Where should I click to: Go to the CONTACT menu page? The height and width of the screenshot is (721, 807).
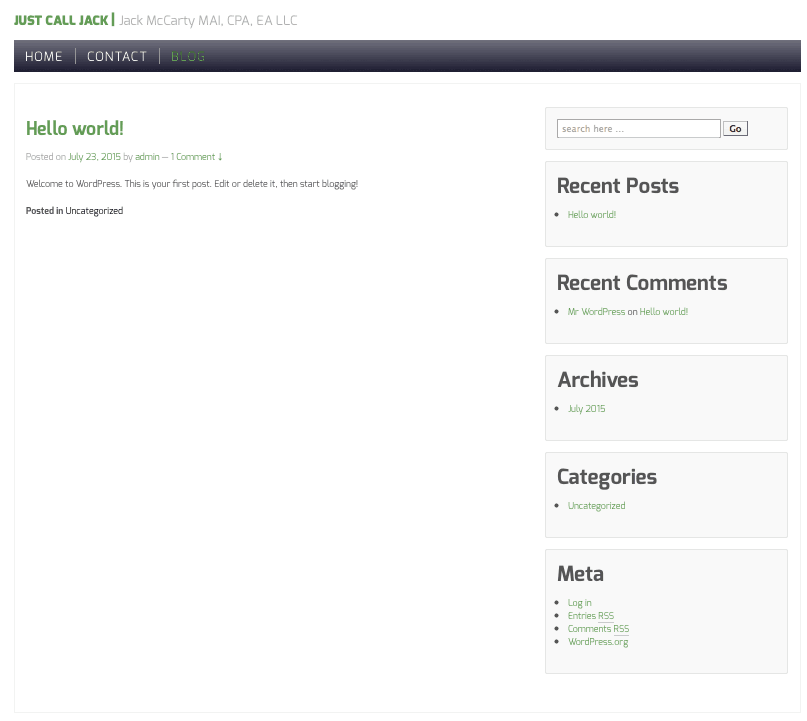117,57
